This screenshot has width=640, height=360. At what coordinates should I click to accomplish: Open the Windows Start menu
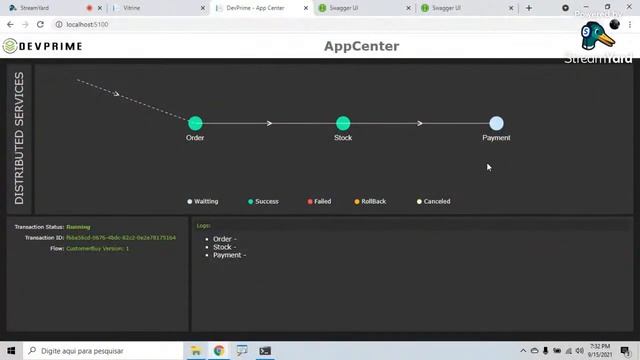click(11, 351)
